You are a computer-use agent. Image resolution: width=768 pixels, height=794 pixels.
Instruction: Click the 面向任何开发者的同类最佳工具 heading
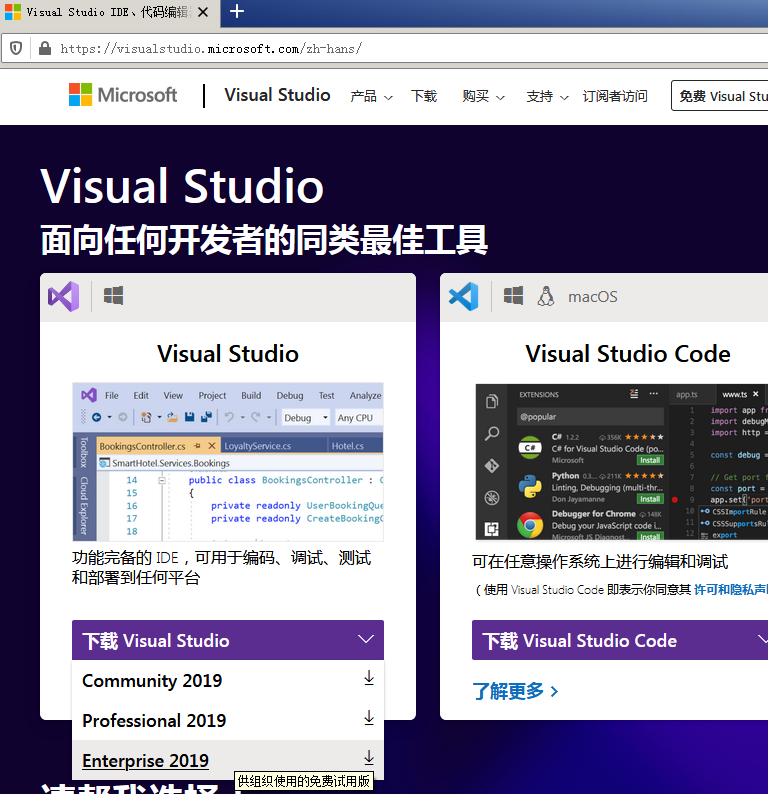[x=264, y=240]
